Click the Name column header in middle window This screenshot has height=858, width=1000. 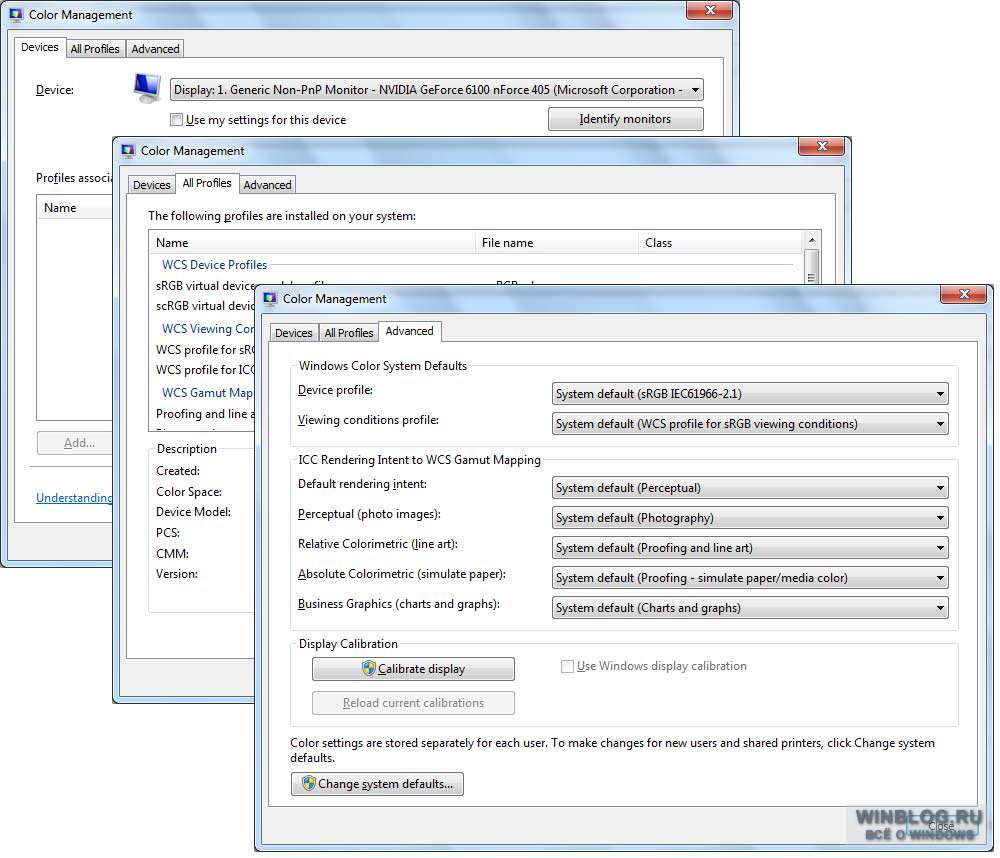(312, 242)
